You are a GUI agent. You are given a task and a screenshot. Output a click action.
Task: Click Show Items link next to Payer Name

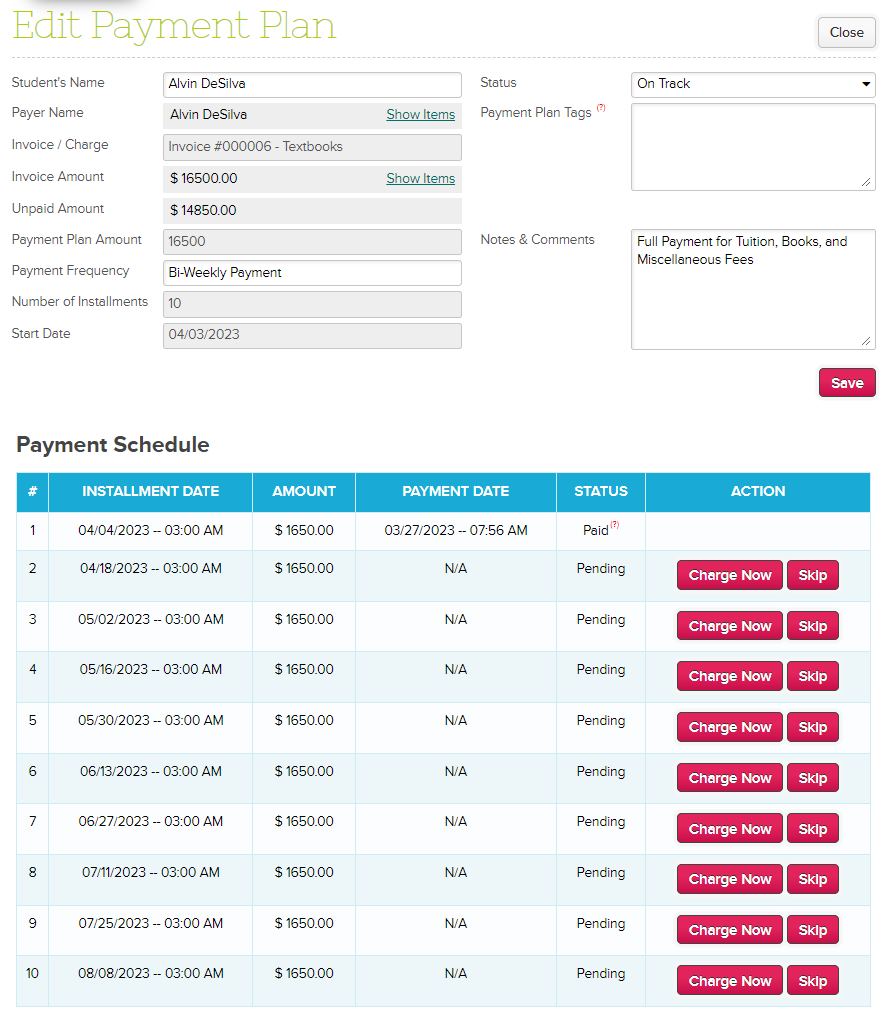point(420,115)
